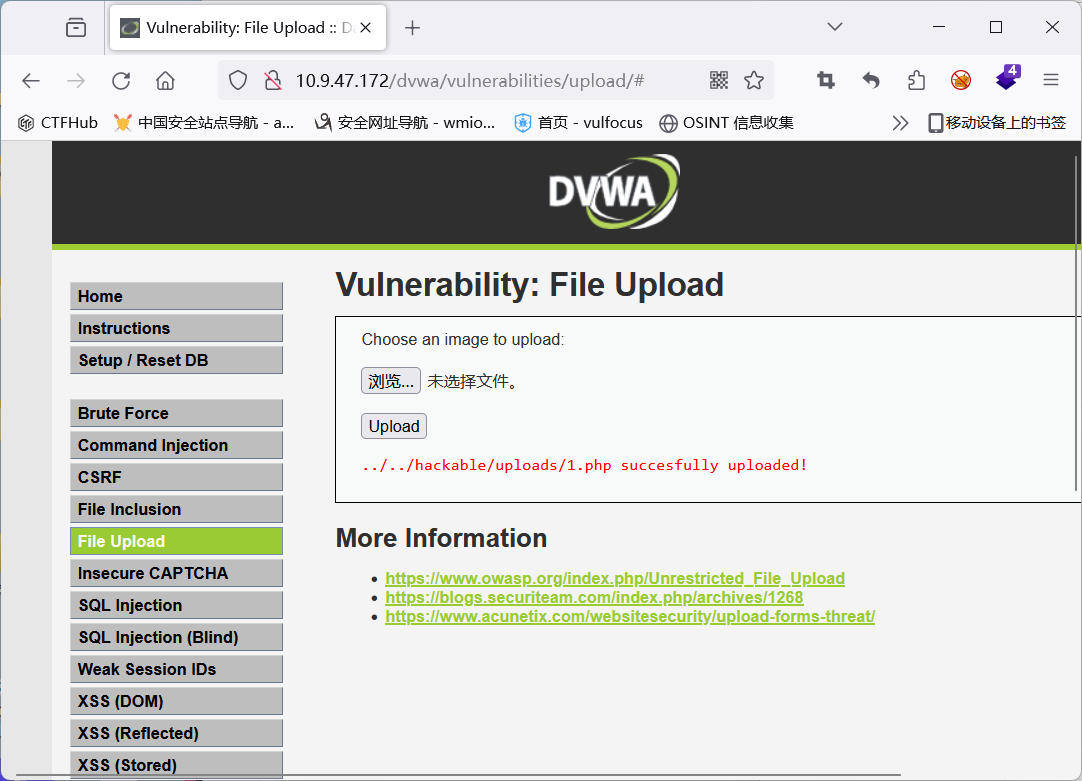Open the CTFHub bookmark

tap(58, 123)
